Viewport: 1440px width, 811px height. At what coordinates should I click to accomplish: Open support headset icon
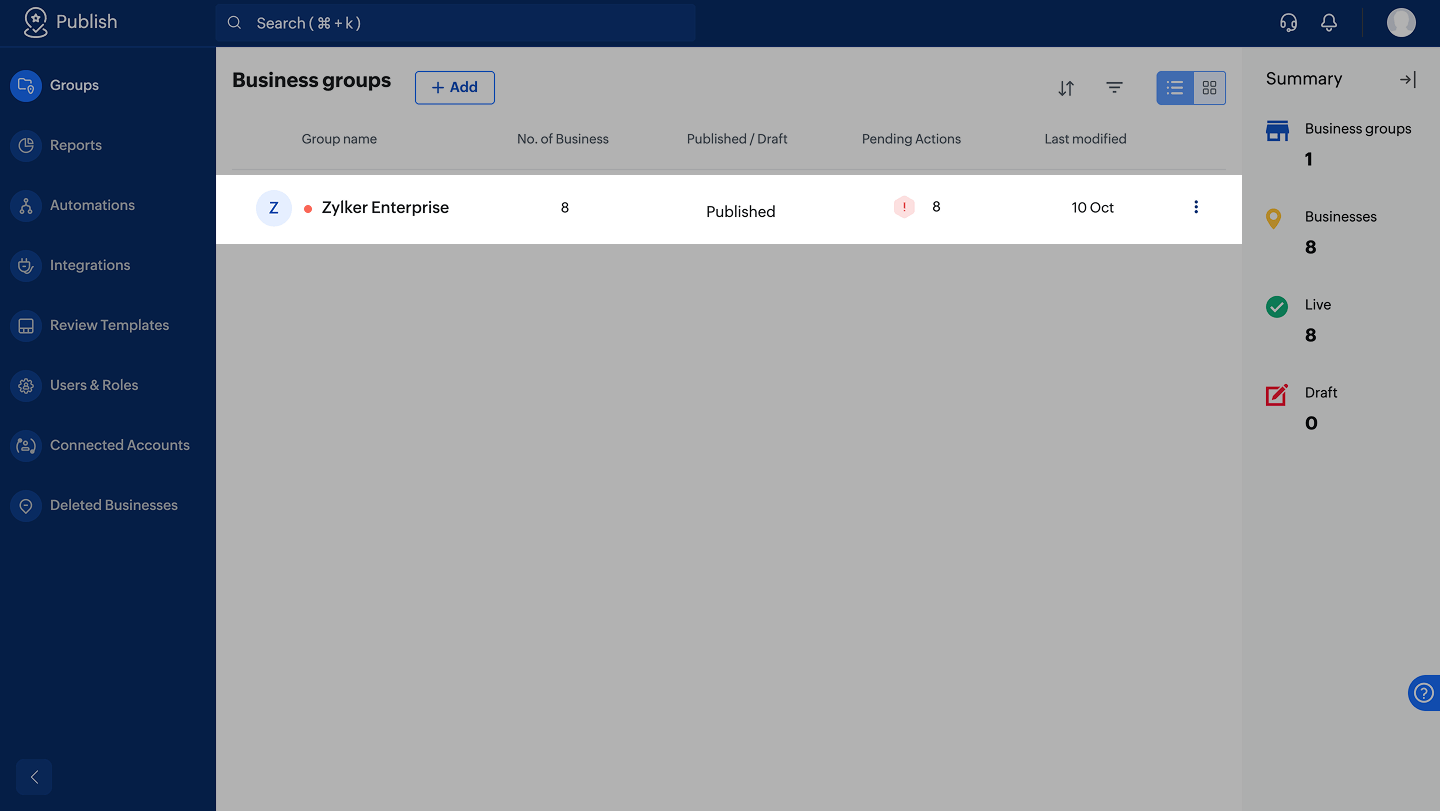[x=1289, y=23]
